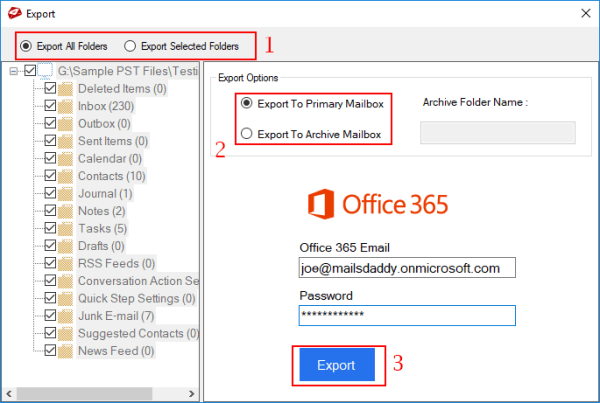Click the Junk E-mail folder icon
600x403 pixels.
click(x=67, y=316)
